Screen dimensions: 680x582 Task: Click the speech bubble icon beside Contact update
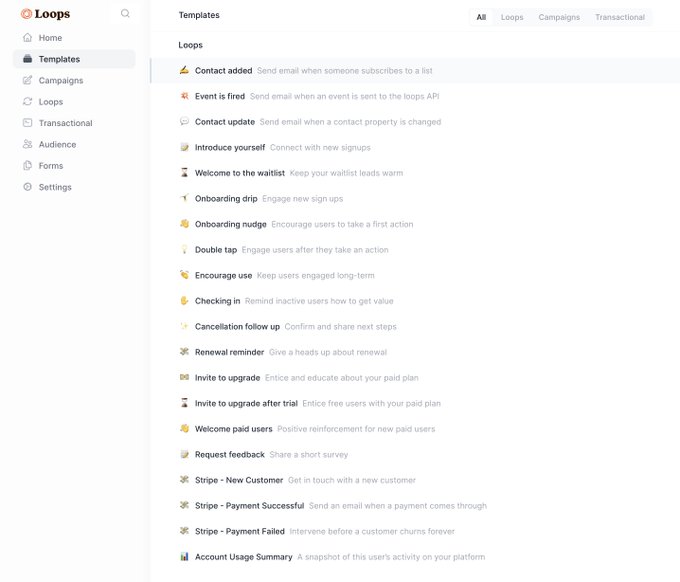click(184, 121)
